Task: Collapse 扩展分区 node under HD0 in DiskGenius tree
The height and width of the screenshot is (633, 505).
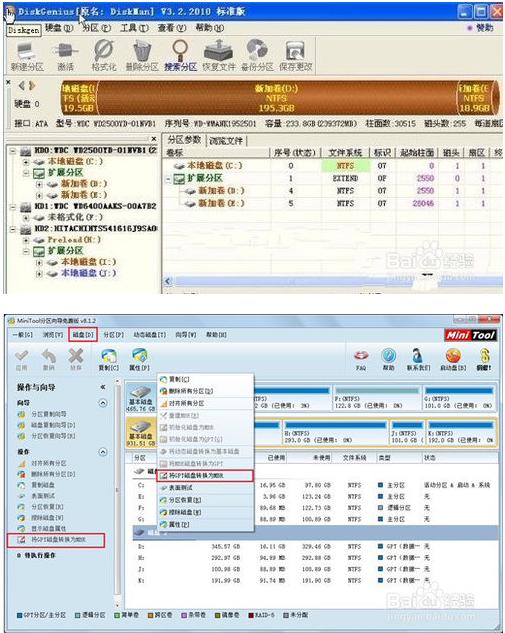Action: [x=26, y=173]
